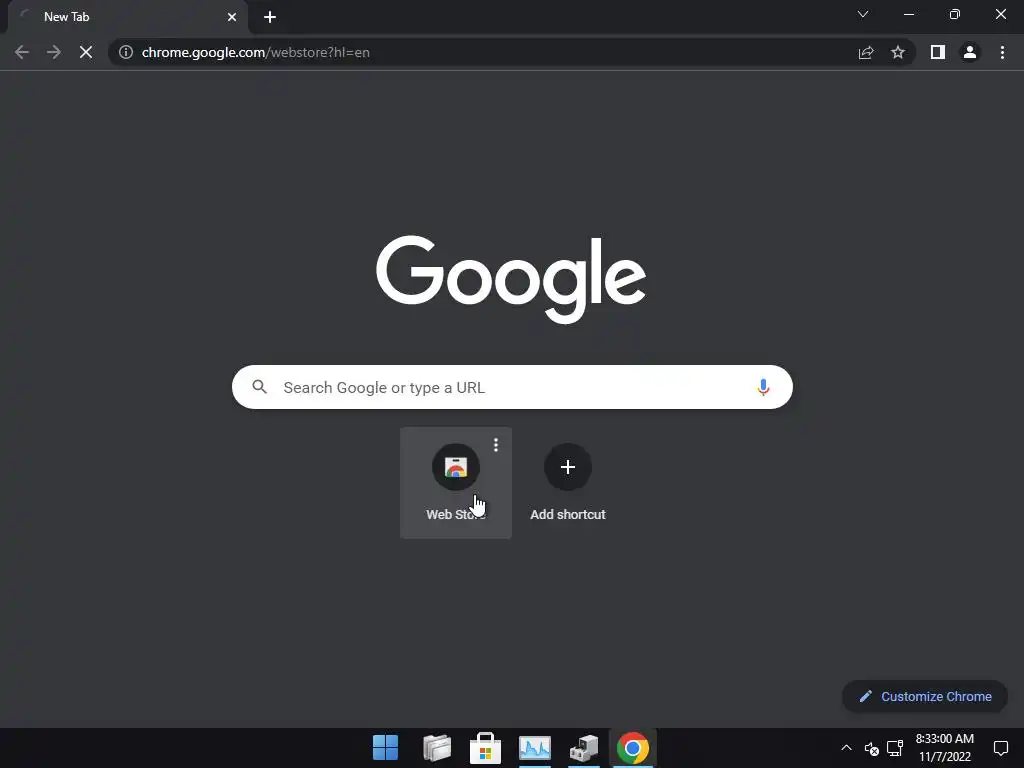Open the performance monitor taskbar app
The image size is (1024, 768).
click(x=535, y=748)
